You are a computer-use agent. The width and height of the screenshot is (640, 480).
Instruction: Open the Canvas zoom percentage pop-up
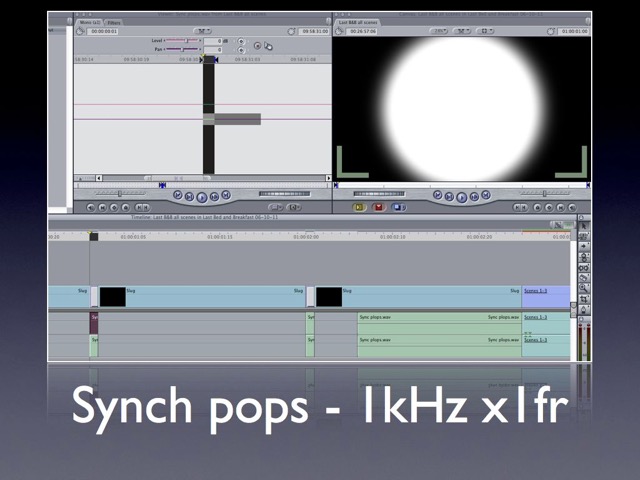439,31
